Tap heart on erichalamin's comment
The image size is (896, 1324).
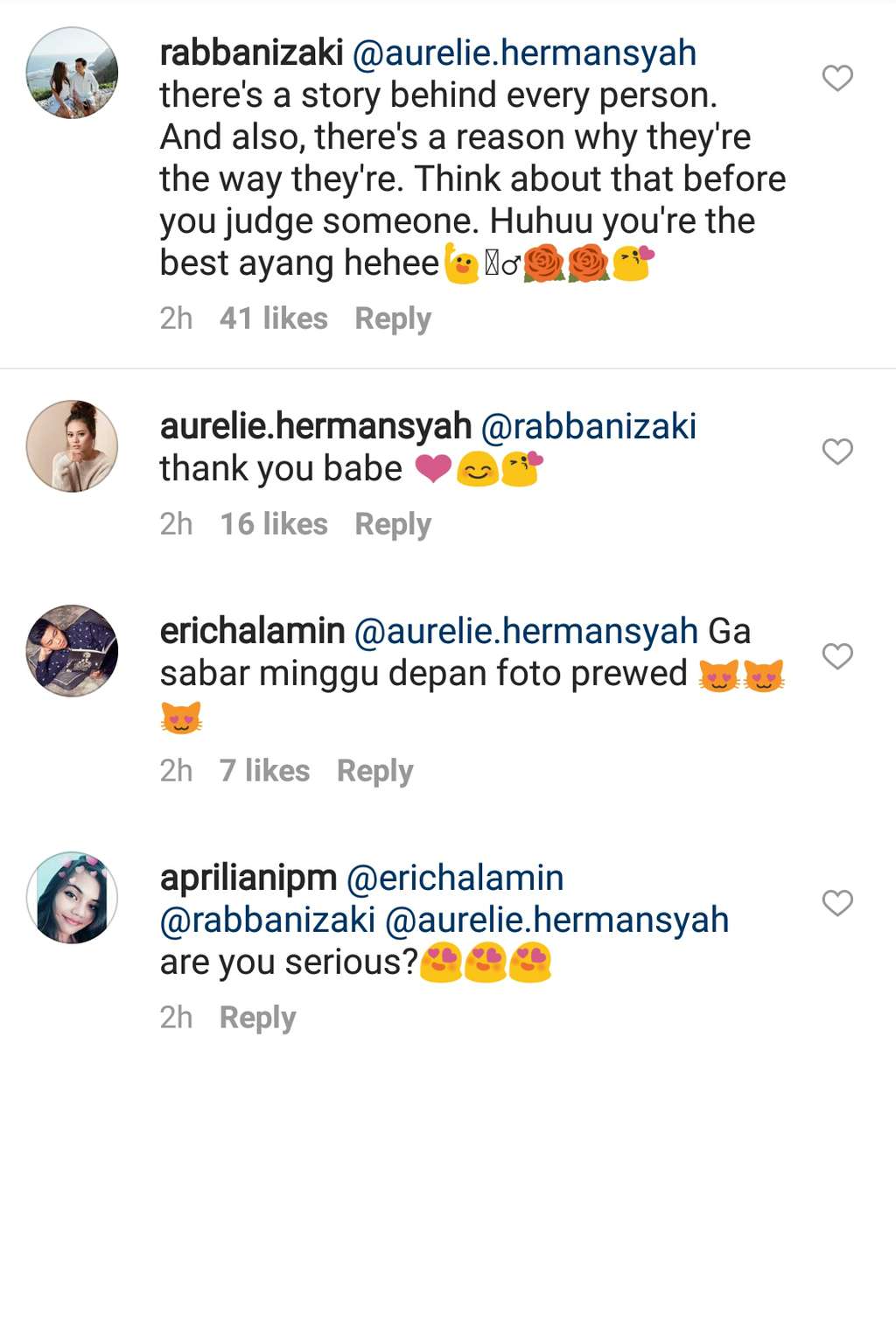837,656
